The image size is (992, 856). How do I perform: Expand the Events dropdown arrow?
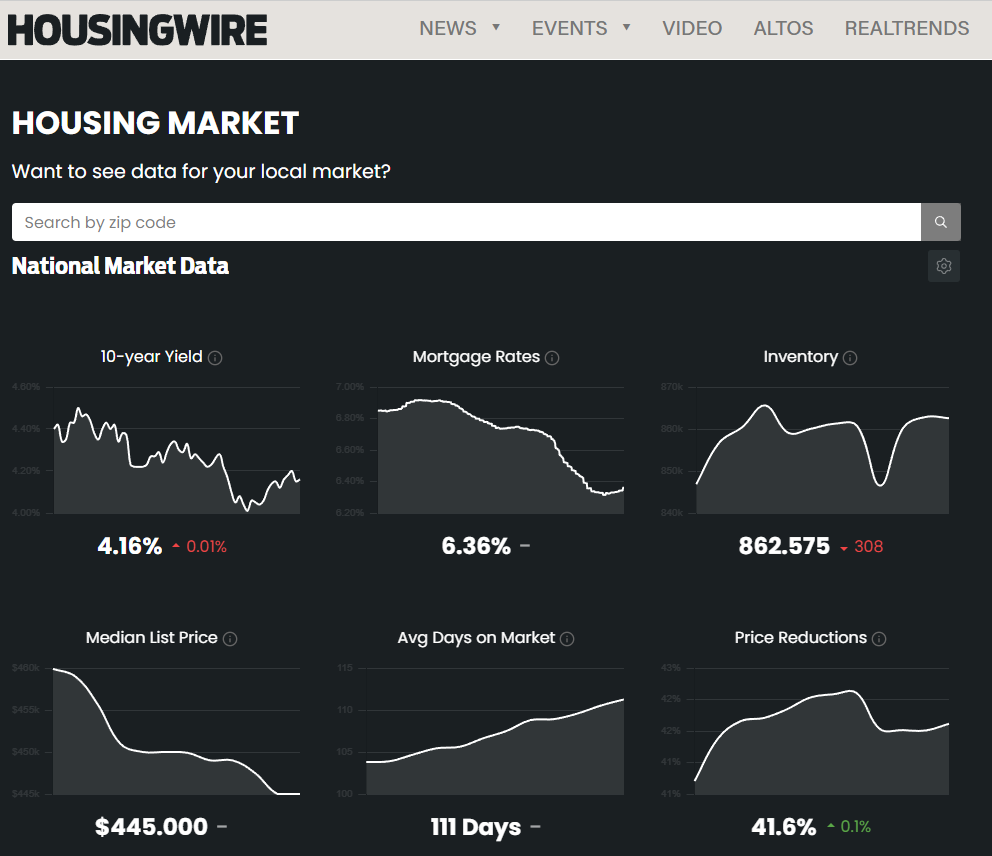(627, 27)
